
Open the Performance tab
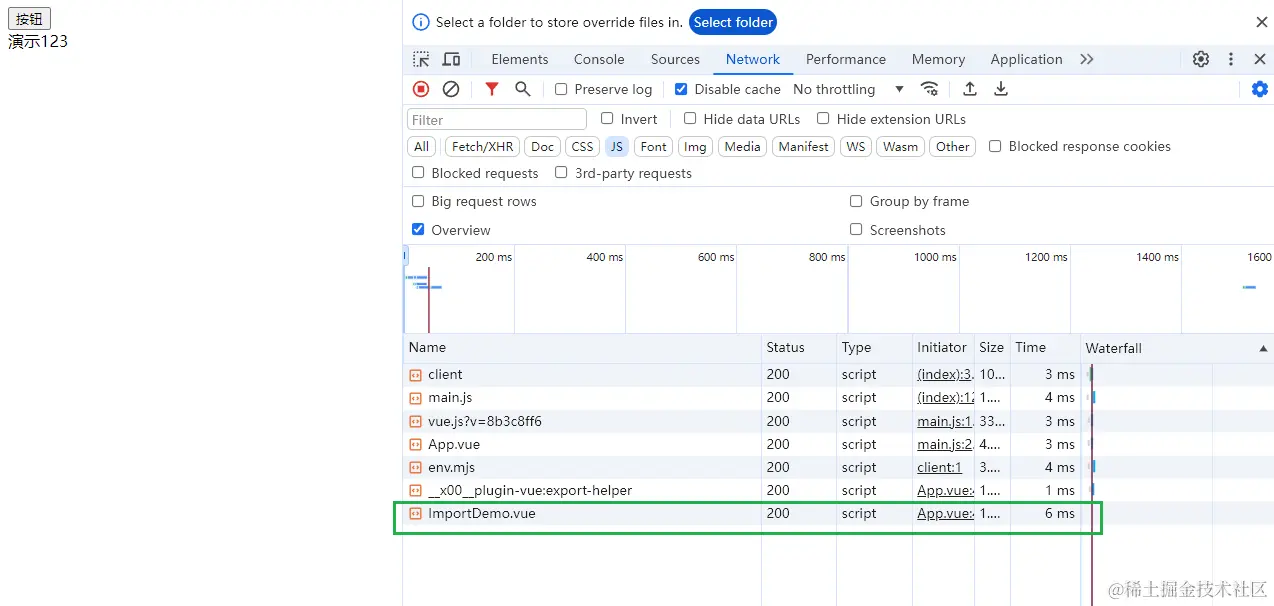[846, 59]
